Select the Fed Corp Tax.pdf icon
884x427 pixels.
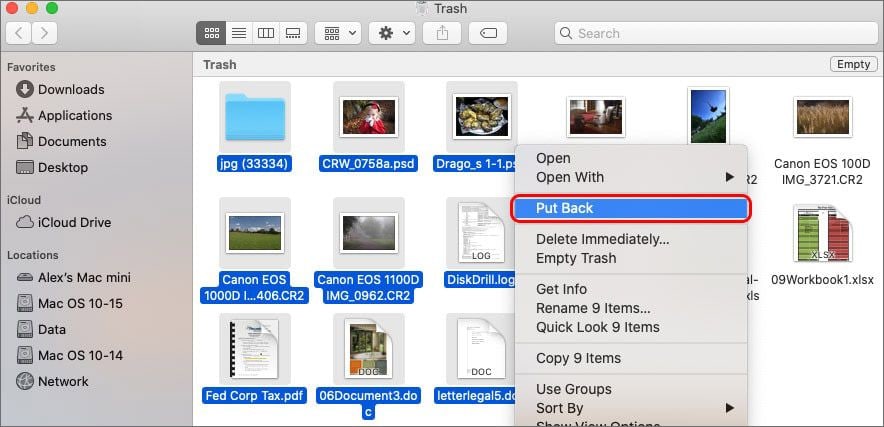(x=255, y=349)
